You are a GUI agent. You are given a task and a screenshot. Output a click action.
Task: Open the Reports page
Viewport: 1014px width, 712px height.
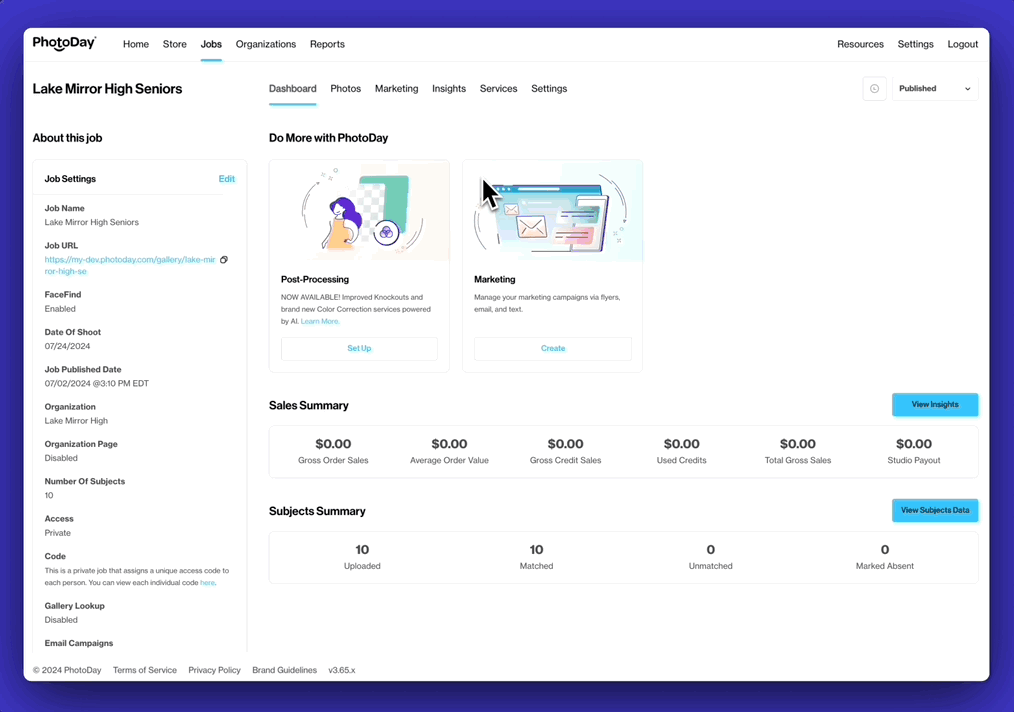point(327,44)
